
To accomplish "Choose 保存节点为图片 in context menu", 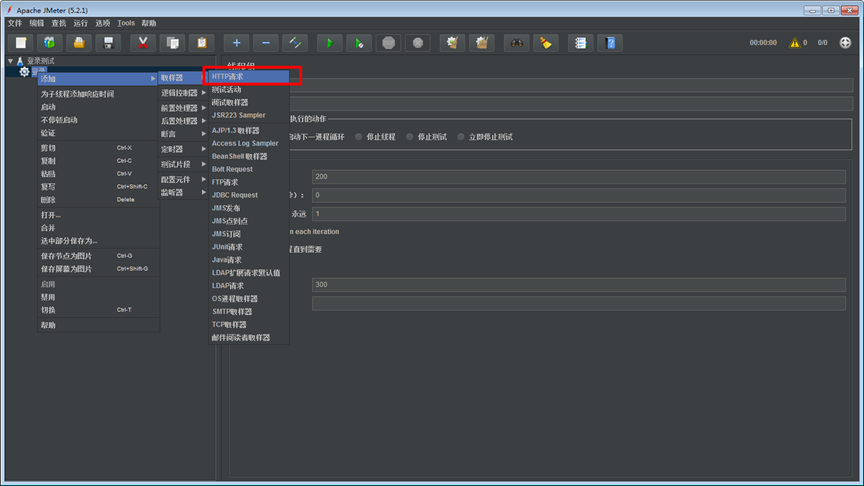I will pos(98,256).
